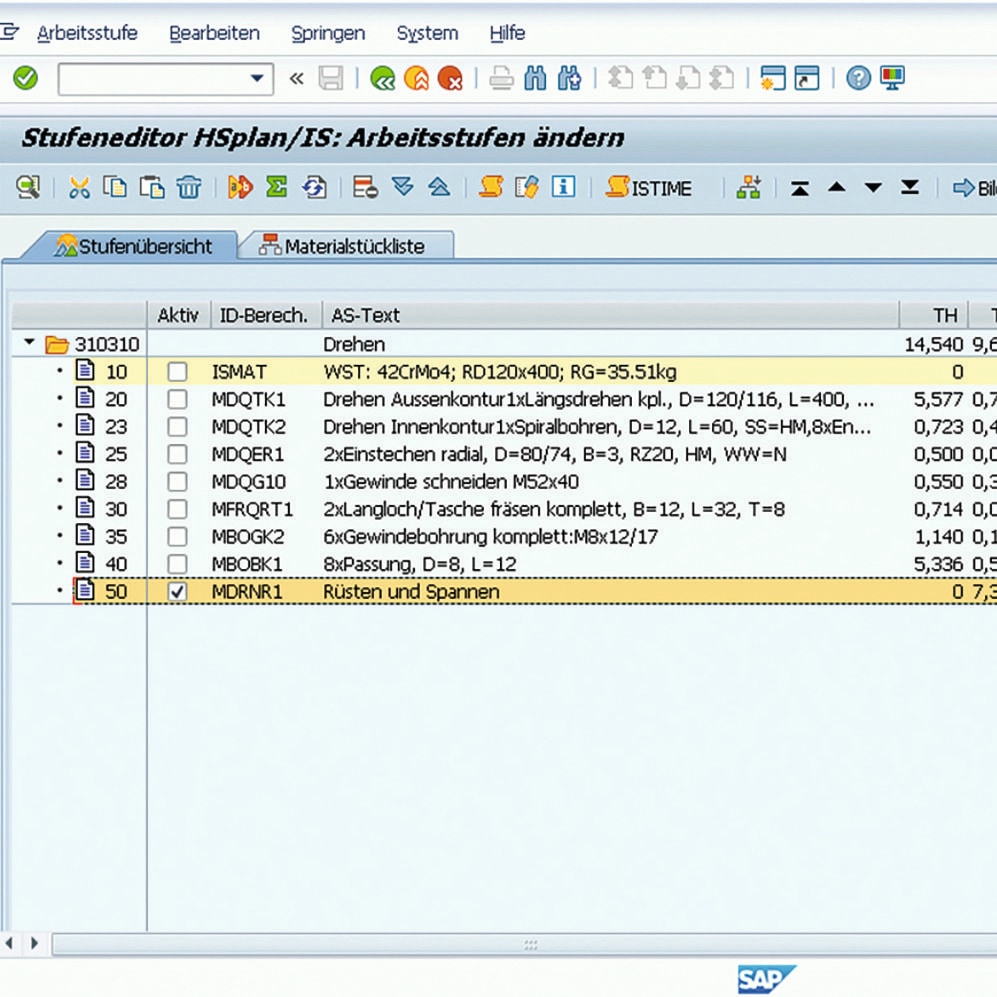Viewport: 997px width, 997px height.
Task: Open the Springen menu
Action: coord(328,34)
